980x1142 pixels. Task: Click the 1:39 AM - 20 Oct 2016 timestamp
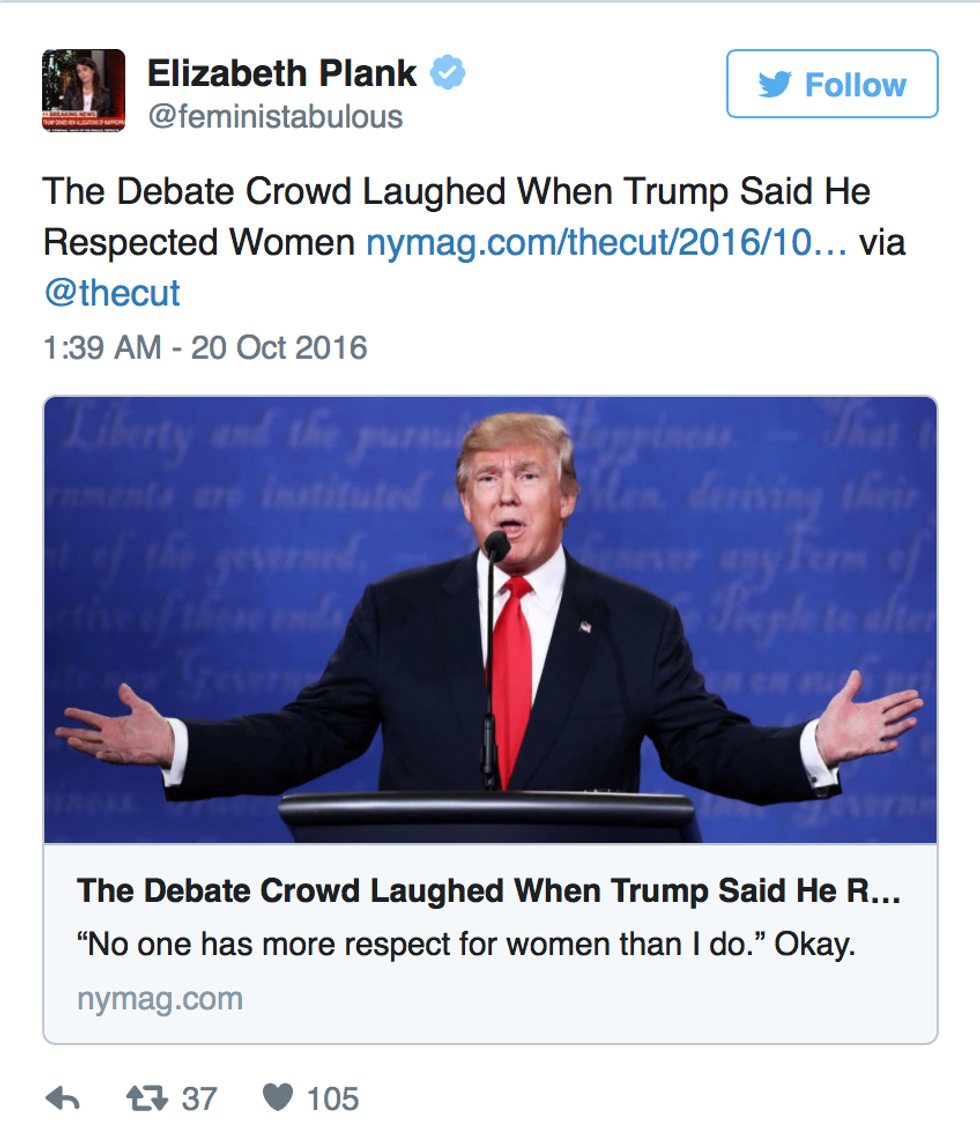[x=205, y=347]
